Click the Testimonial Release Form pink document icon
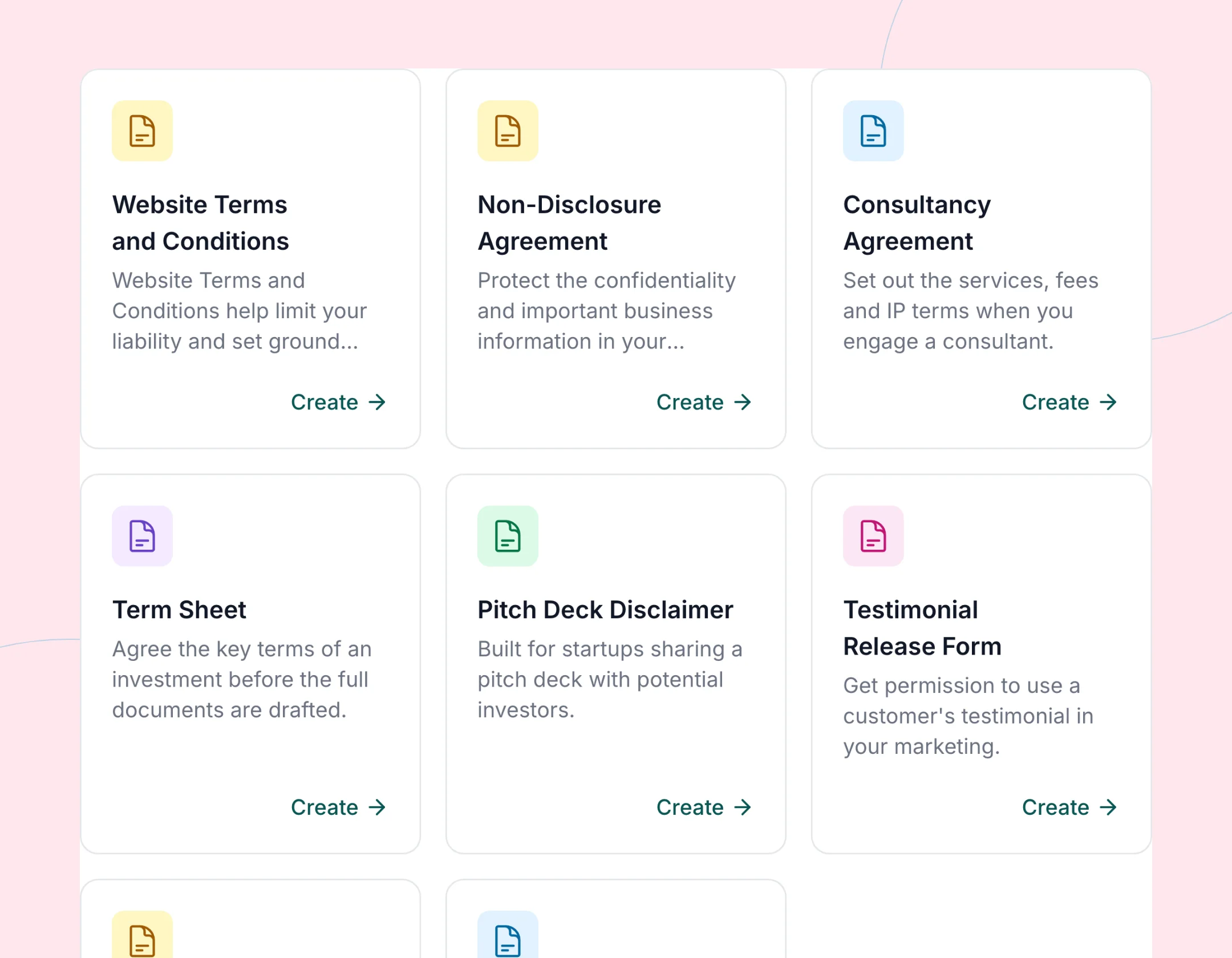This screenshot has height=958, width=1232. pos(873,536)
